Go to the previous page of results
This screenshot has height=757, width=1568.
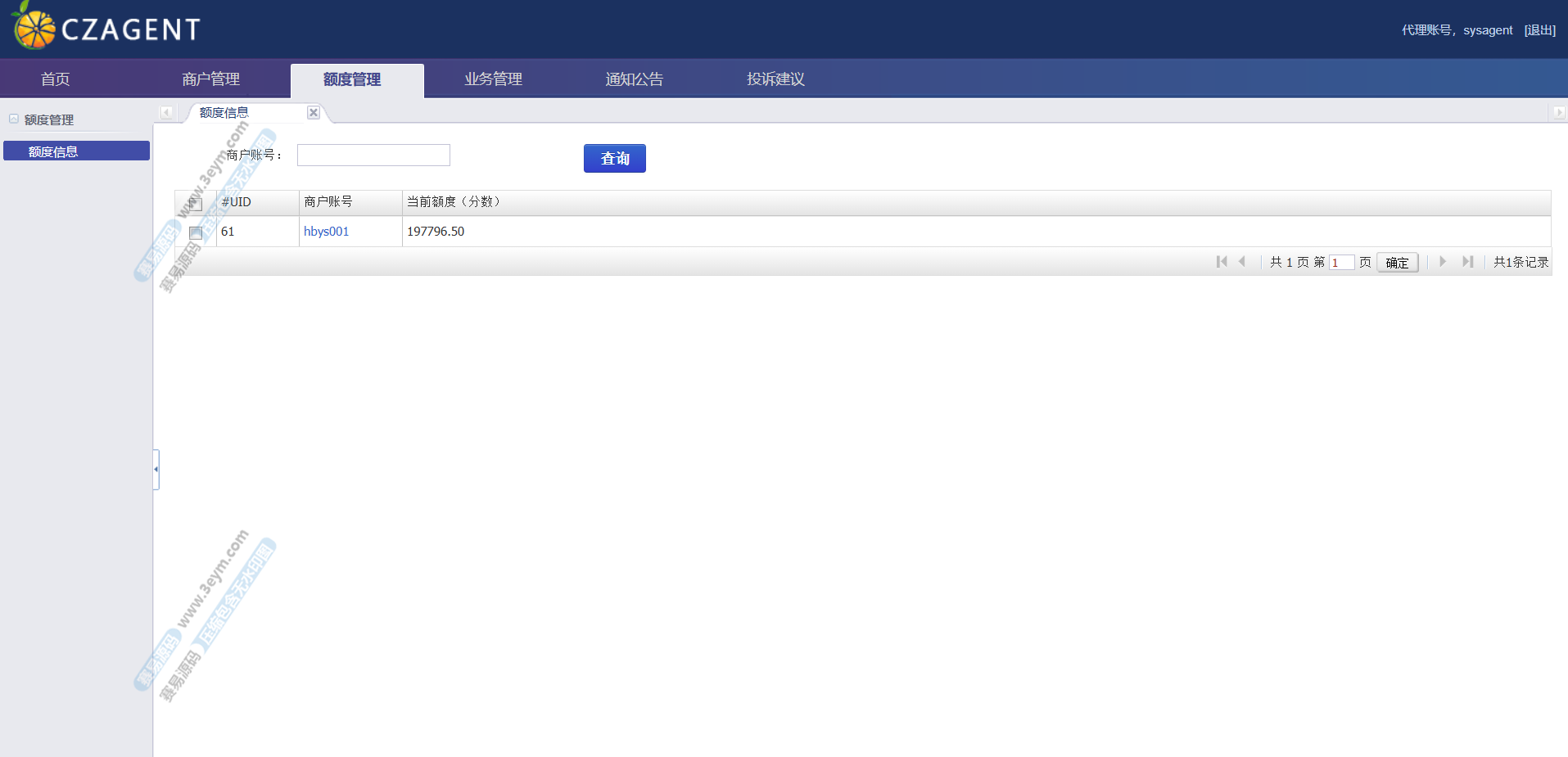click(x=1242, y=262)
